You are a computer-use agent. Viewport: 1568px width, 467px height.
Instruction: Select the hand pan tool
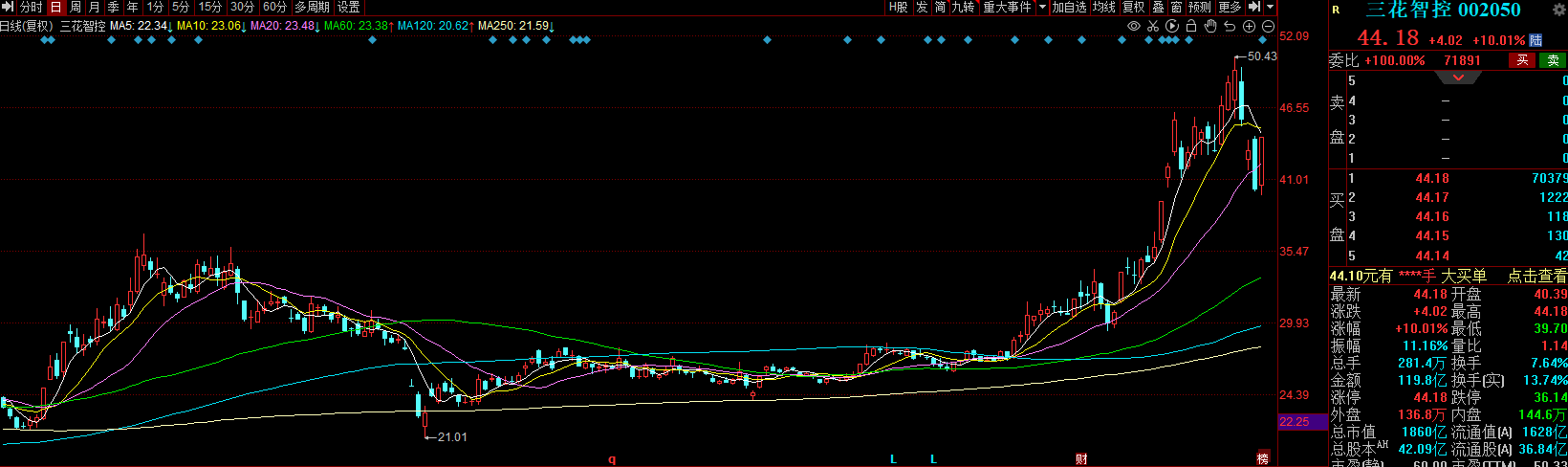point(1210,27)
